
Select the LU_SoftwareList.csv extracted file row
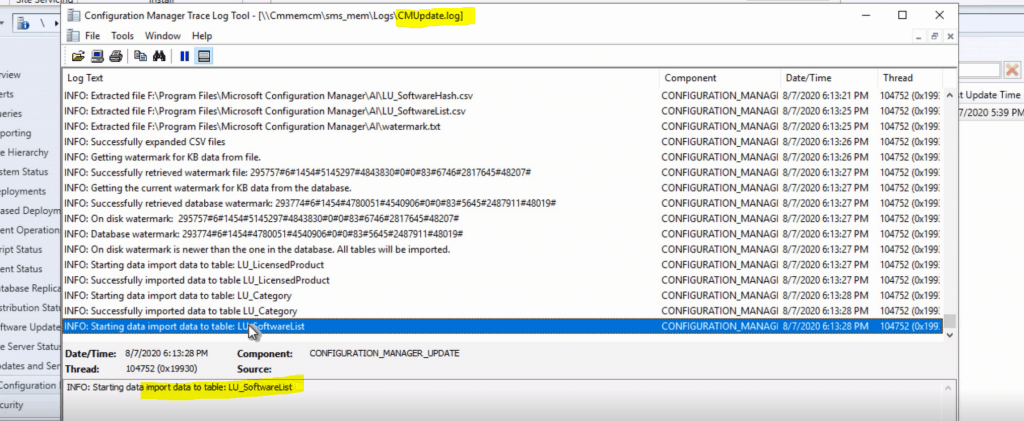click(x=502, y=111)
